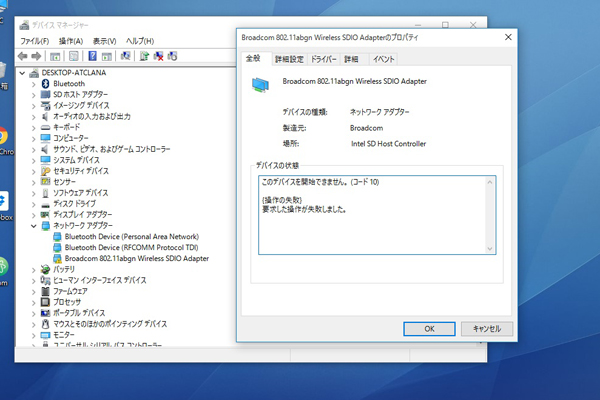Open the ヘルプ(H) menu
The image size is (600, 400).
tap(140, 41)
